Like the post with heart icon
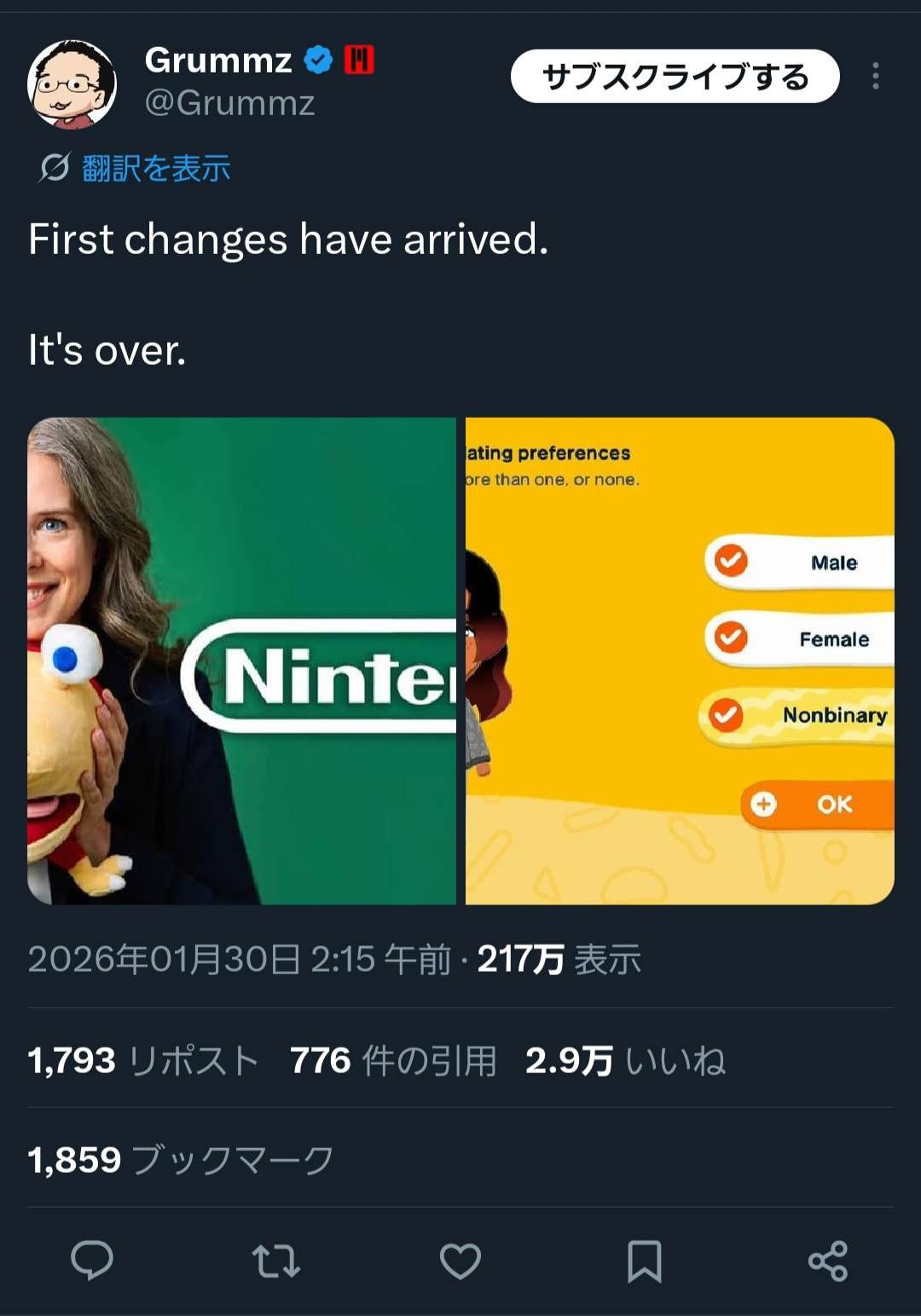The width and height of the screenshot is (921, 1316). coord(460,1261)
